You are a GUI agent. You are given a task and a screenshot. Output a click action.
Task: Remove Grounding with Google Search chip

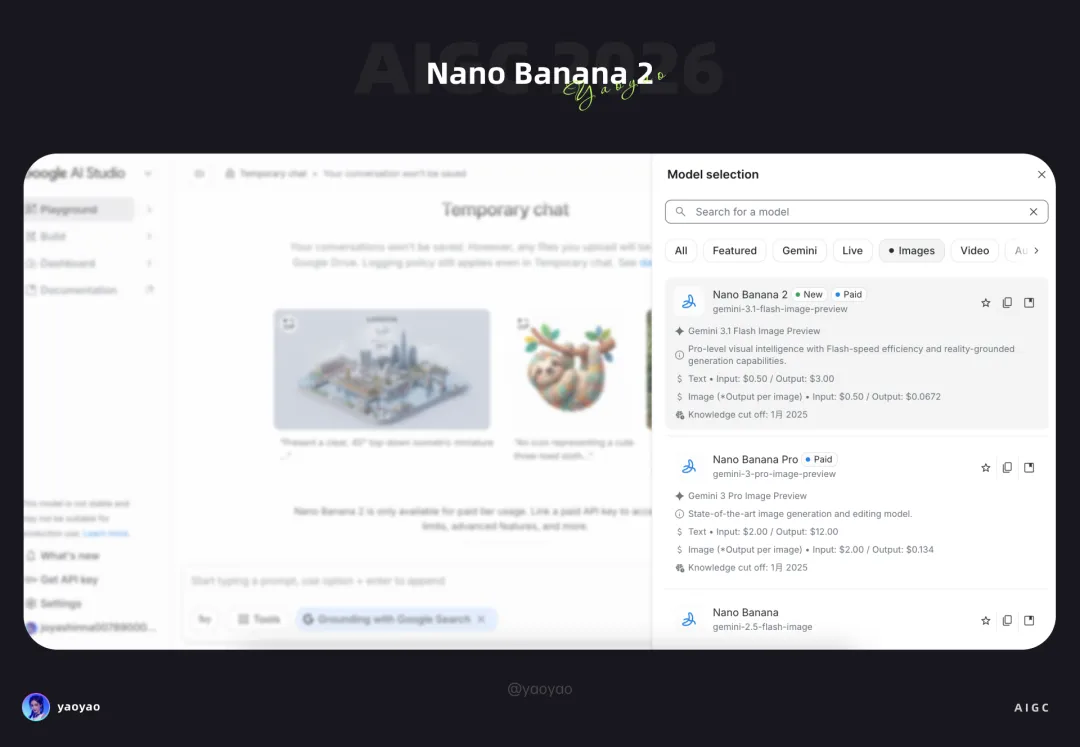tap(481, 619)
